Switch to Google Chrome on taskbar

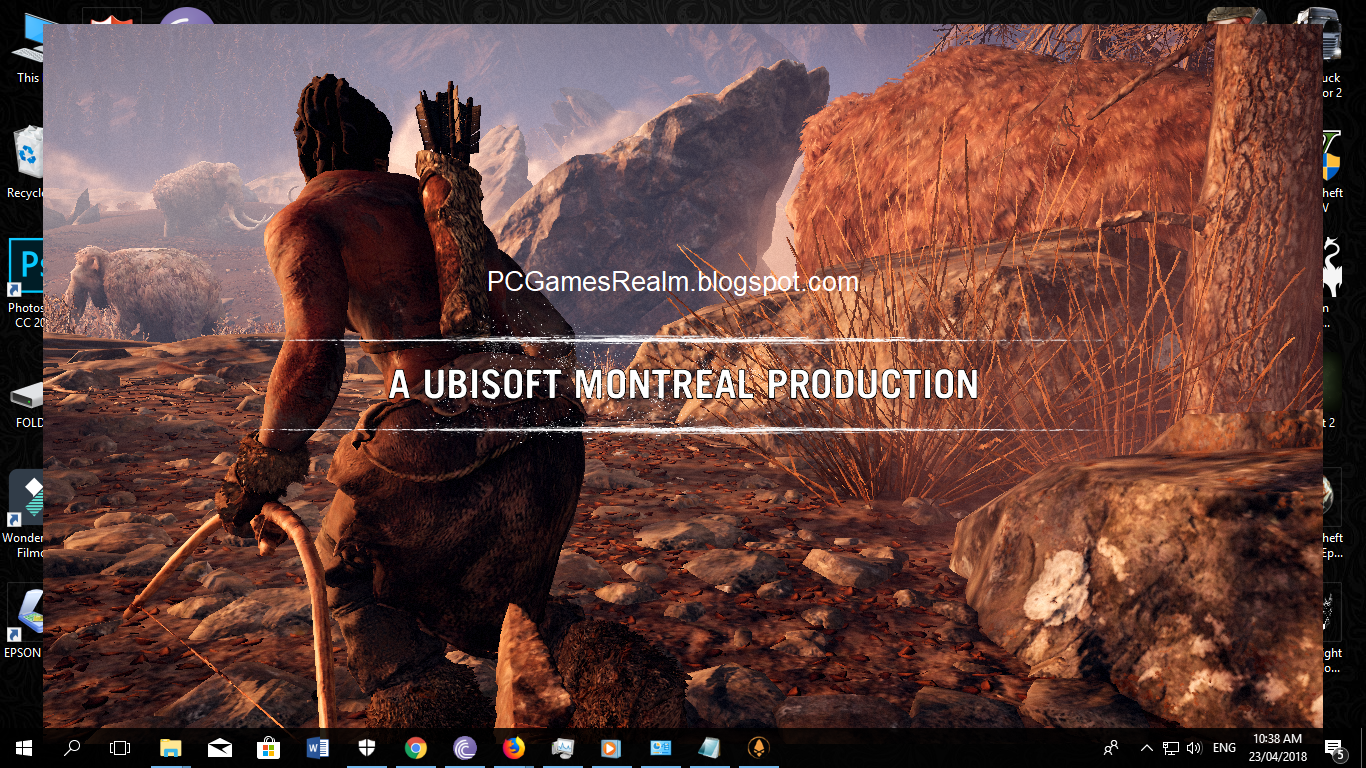(416, 747)
